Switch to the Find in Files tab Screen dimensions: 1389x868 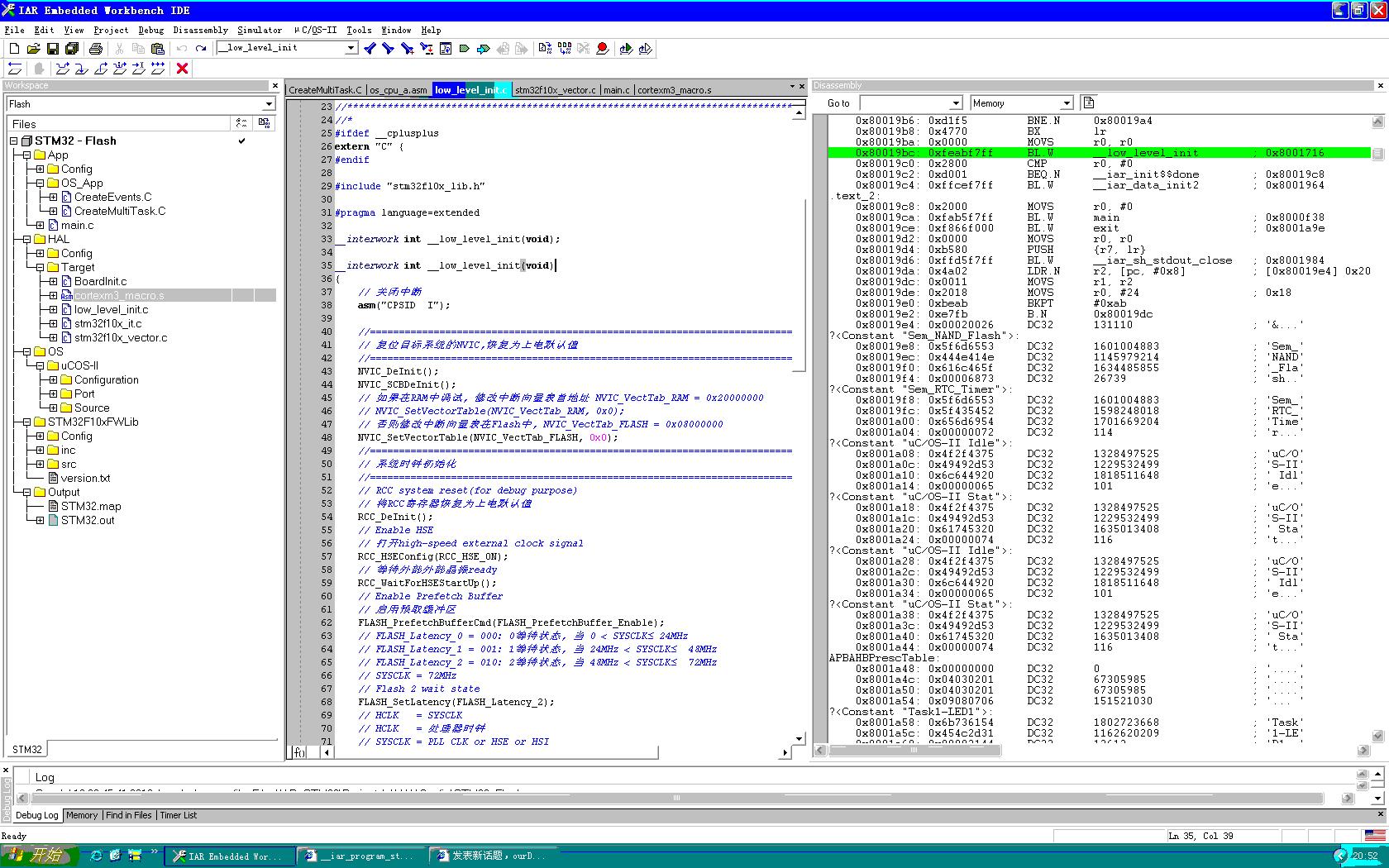point(129,815)
